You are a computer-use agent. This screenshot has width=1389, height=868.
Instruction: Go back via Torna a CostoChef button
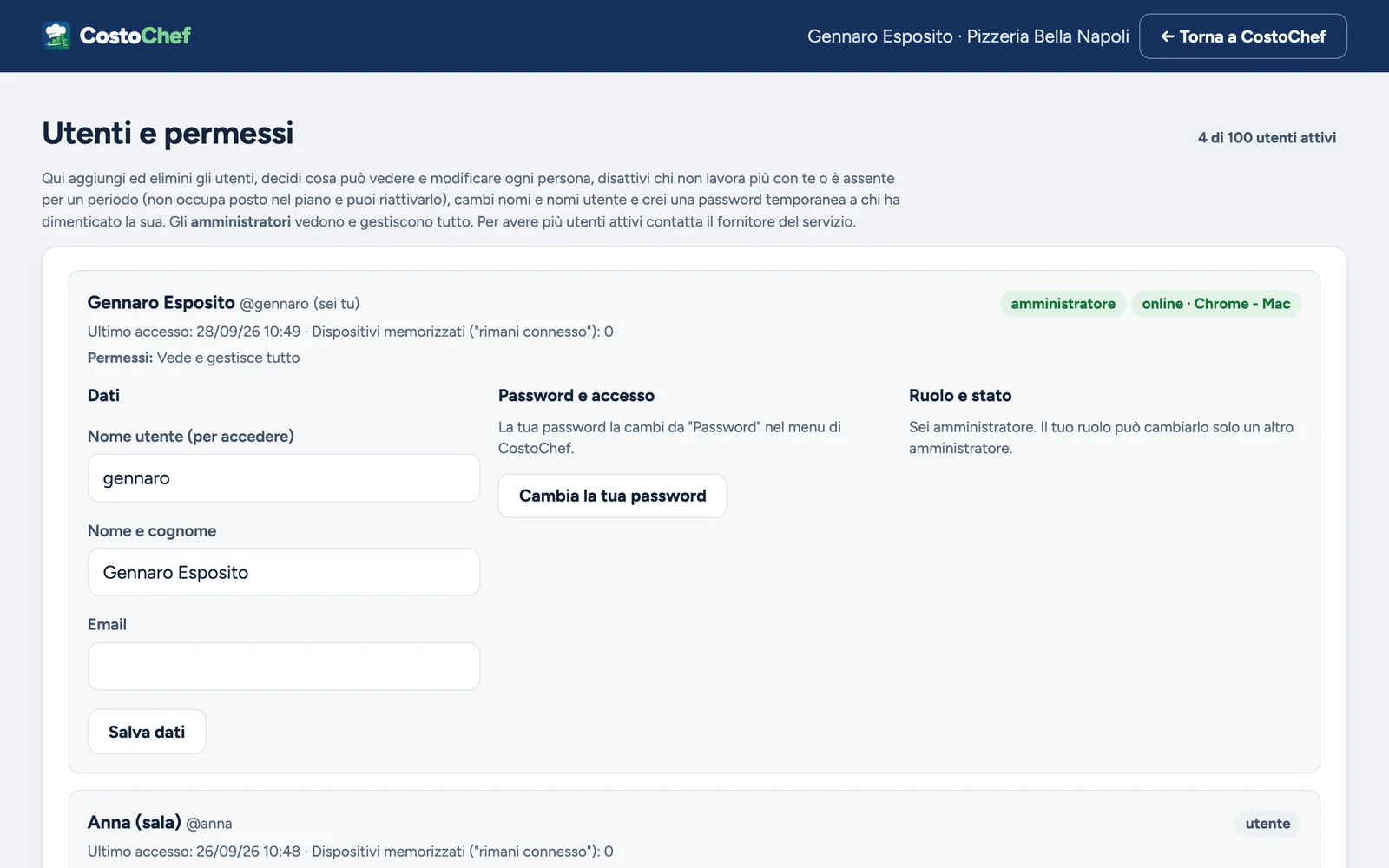click(x=1243, y=36)
